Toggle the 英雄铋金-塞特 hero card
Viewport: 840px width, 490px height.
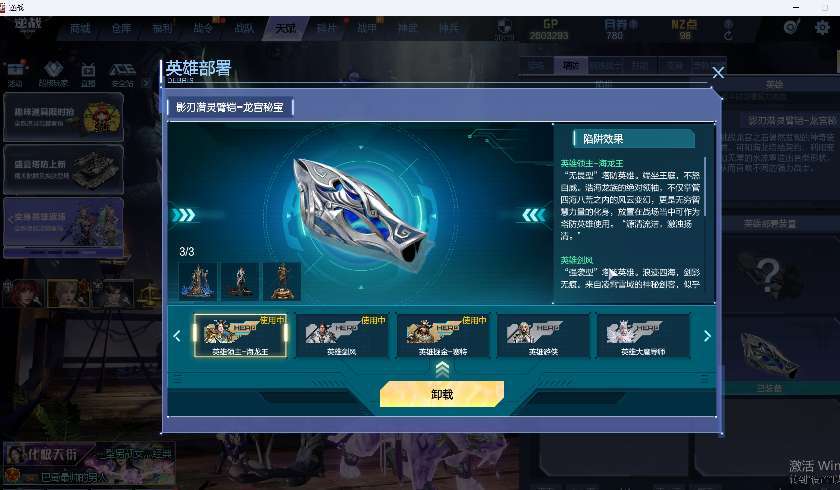tap(442, 336)
